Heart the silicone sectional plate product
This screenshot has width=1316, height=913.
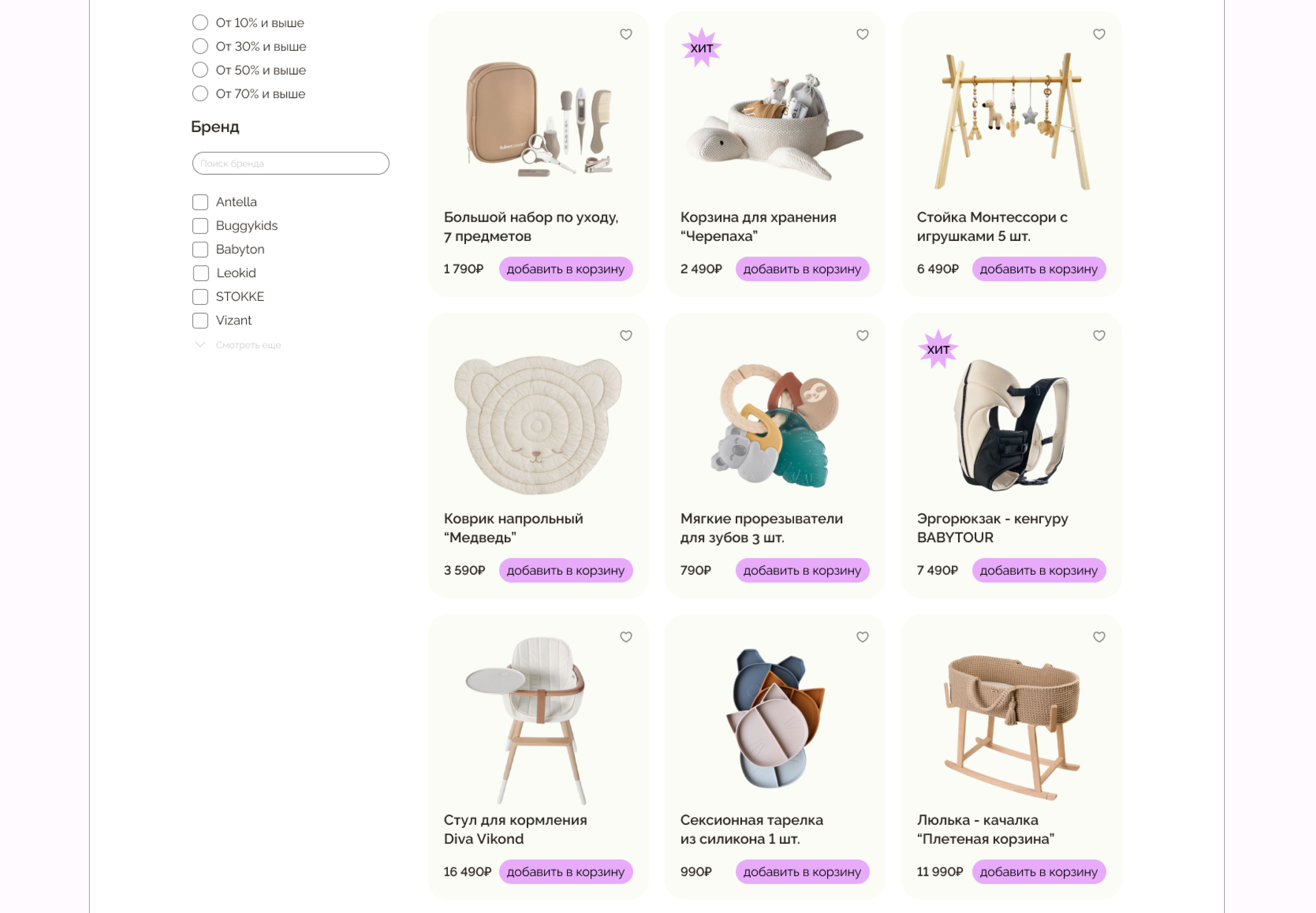863,637
